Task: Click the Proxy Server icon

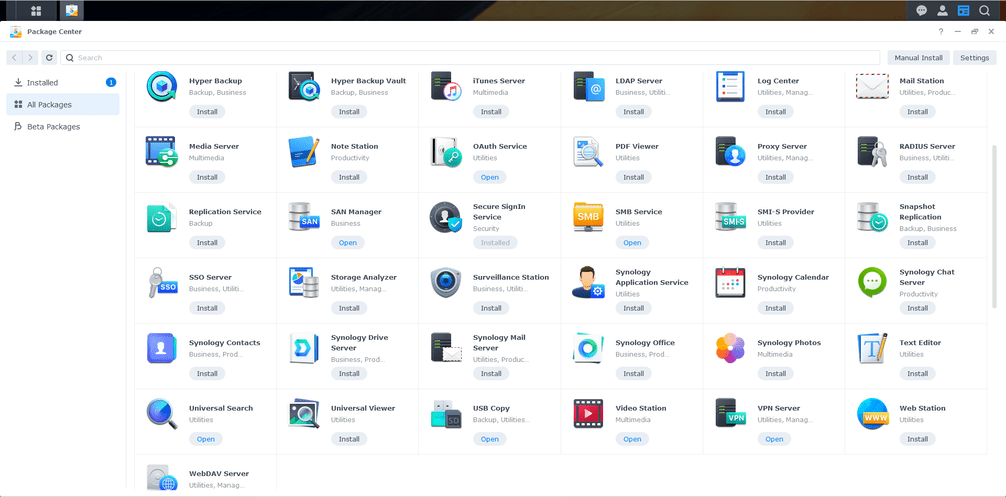Action: point(730,152)
